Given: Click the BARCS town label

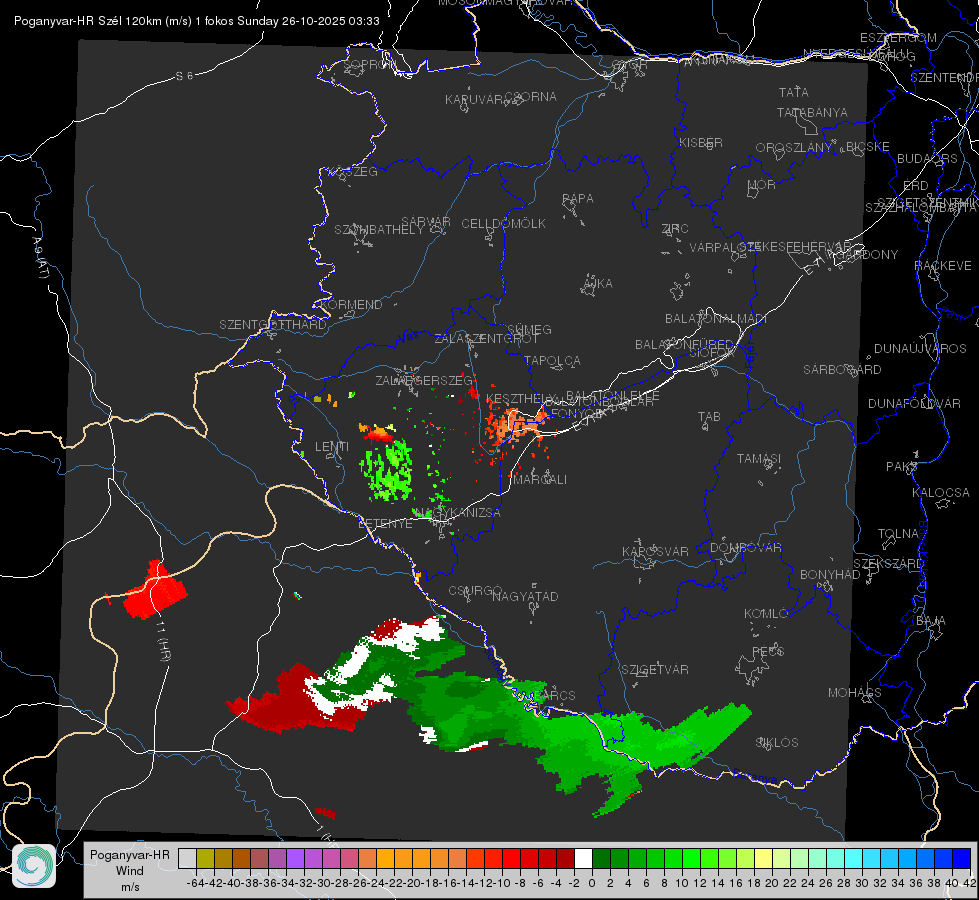Looking at the screenshot, I should (554, 696).
